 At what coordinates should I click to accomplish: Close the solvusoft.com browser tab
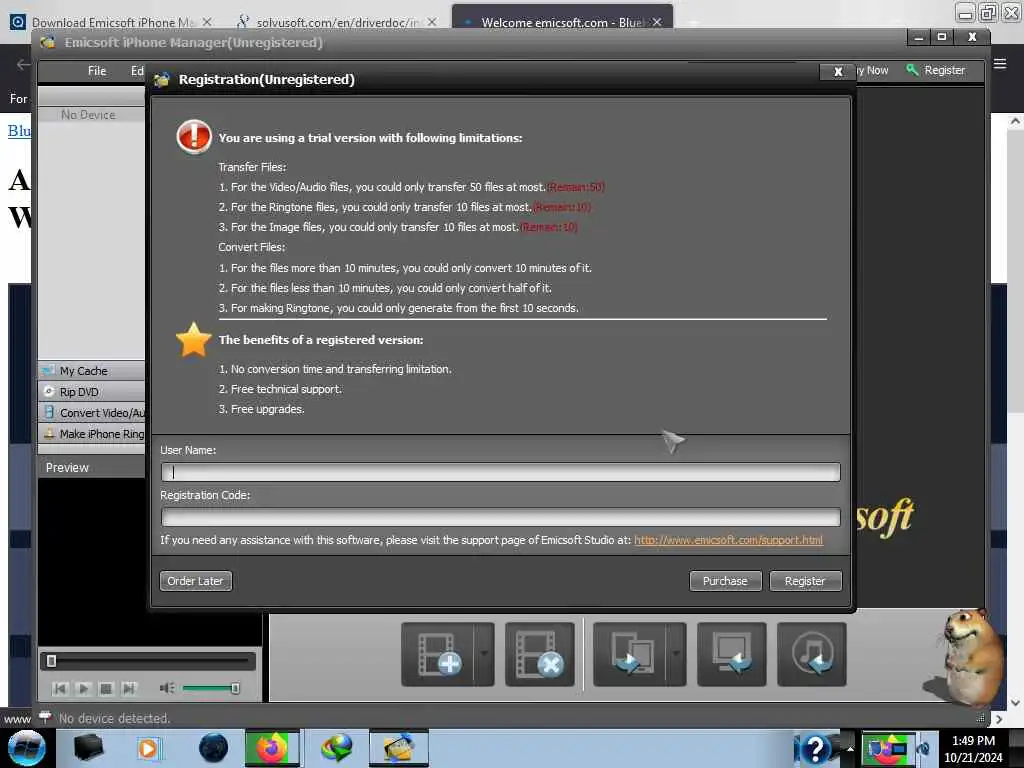coord(432,22)
